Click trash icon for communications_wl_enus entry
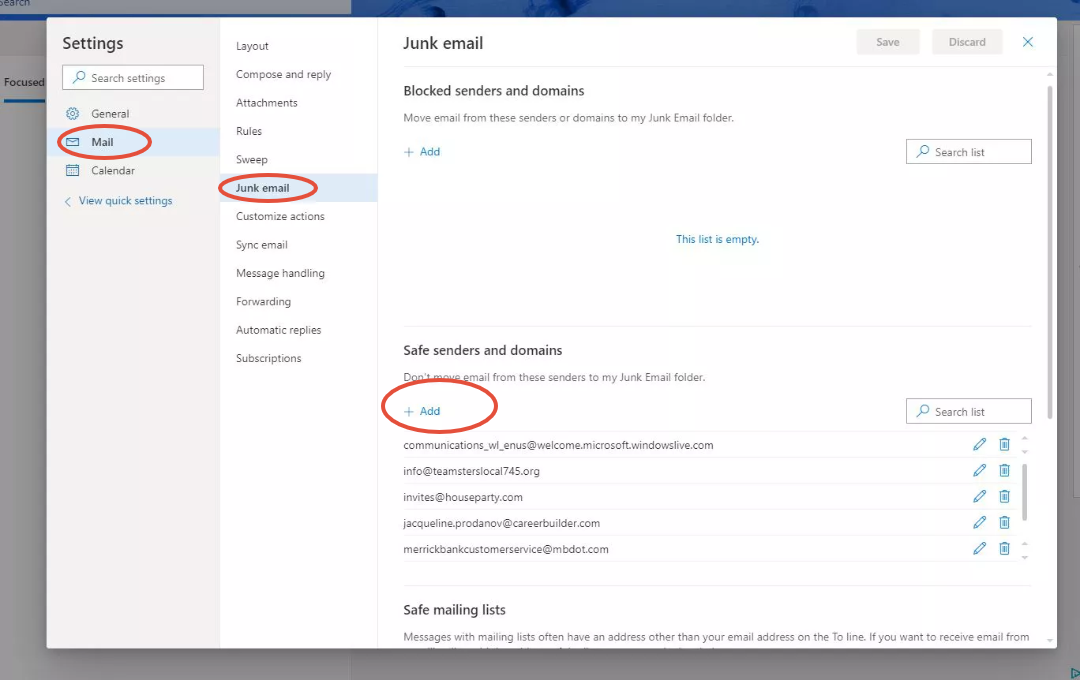This screenshot has height=680, width=1080. [x=1004, y=444]
